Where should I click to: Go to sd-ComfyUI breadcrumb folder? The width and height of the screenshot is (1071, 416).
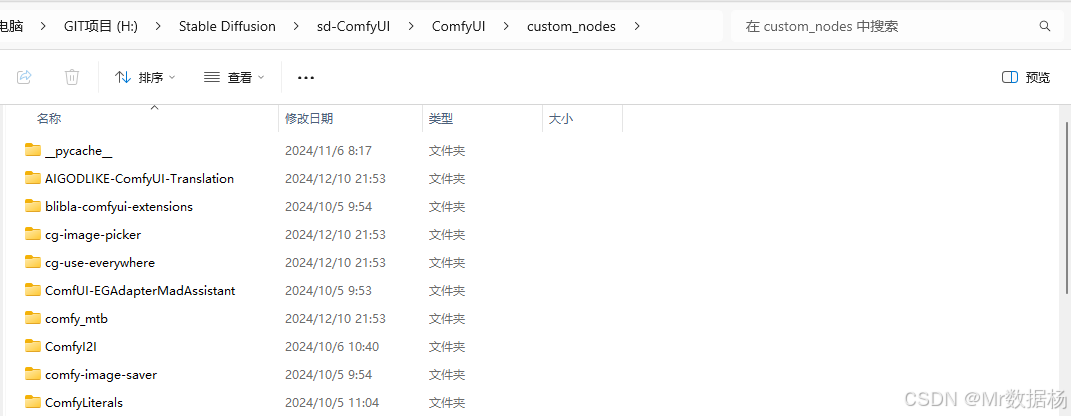point(353,27)
